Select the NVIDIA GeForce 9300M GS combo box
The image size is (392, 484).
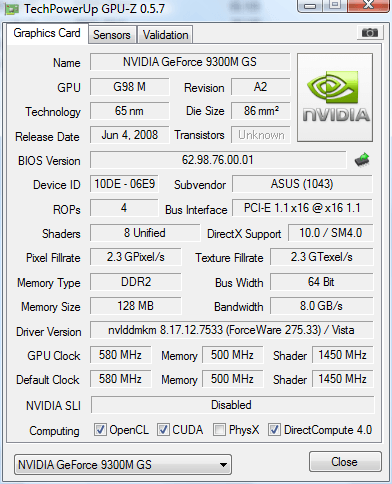tap(123, 465)
